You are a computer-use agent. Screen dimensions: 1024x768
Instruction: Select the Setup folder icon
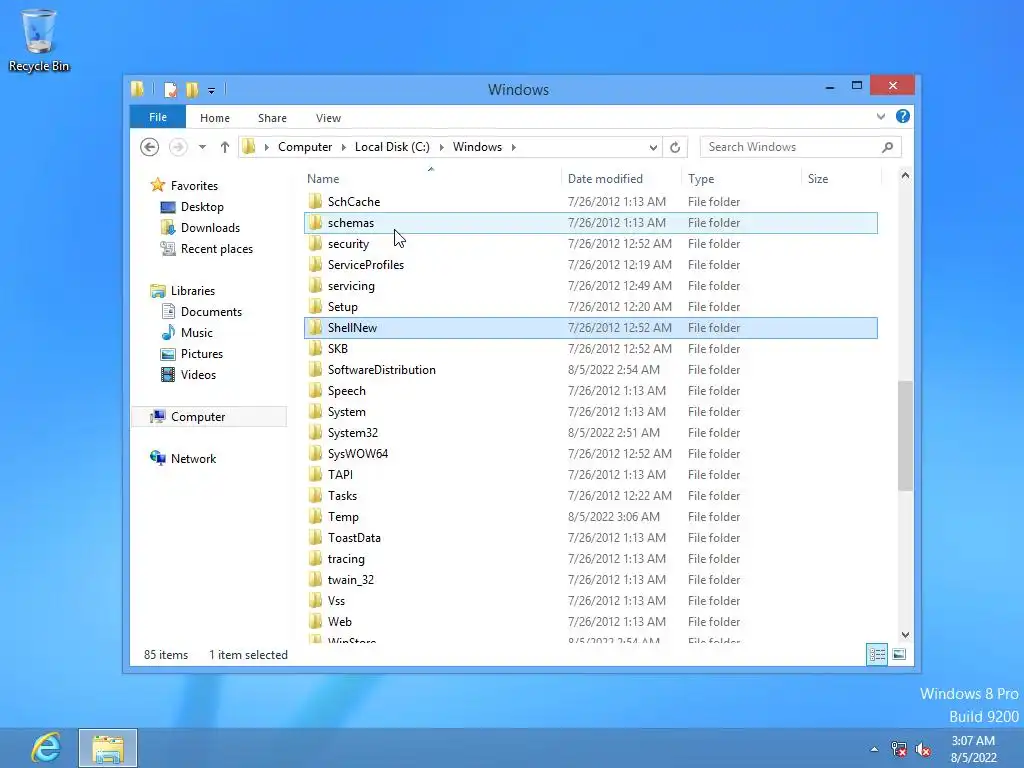(x=315, y=306)
